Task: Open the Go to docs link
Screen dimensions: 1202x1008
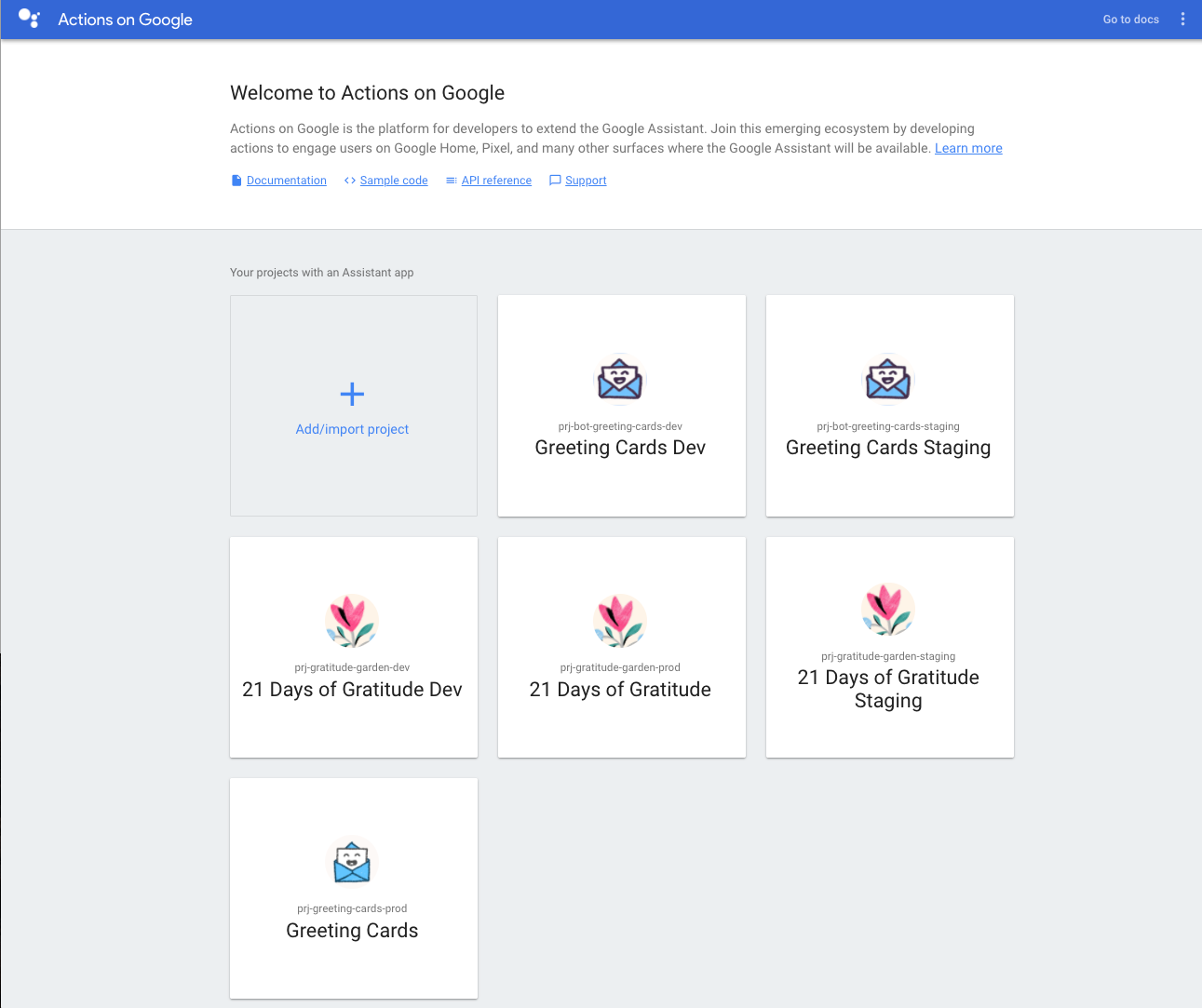Action: (x=1131, y=20)
